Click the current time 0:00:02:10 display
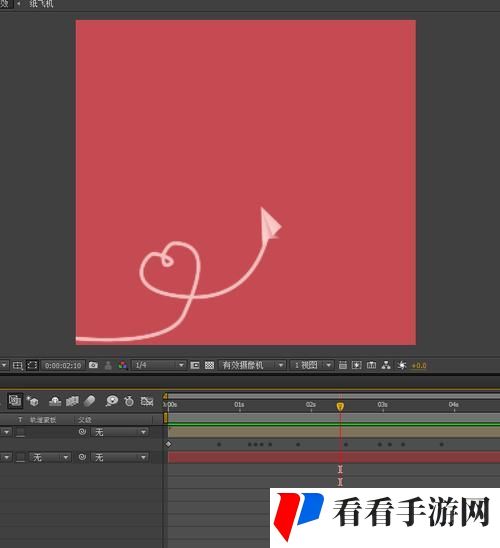The image size is (500, 548). (x=63, y=366)
